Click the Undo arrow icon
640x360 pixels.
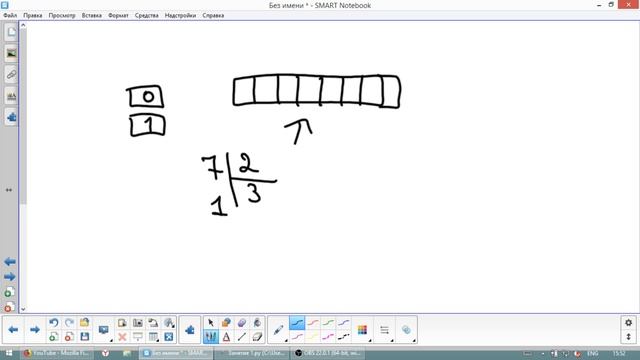(53, 323)
